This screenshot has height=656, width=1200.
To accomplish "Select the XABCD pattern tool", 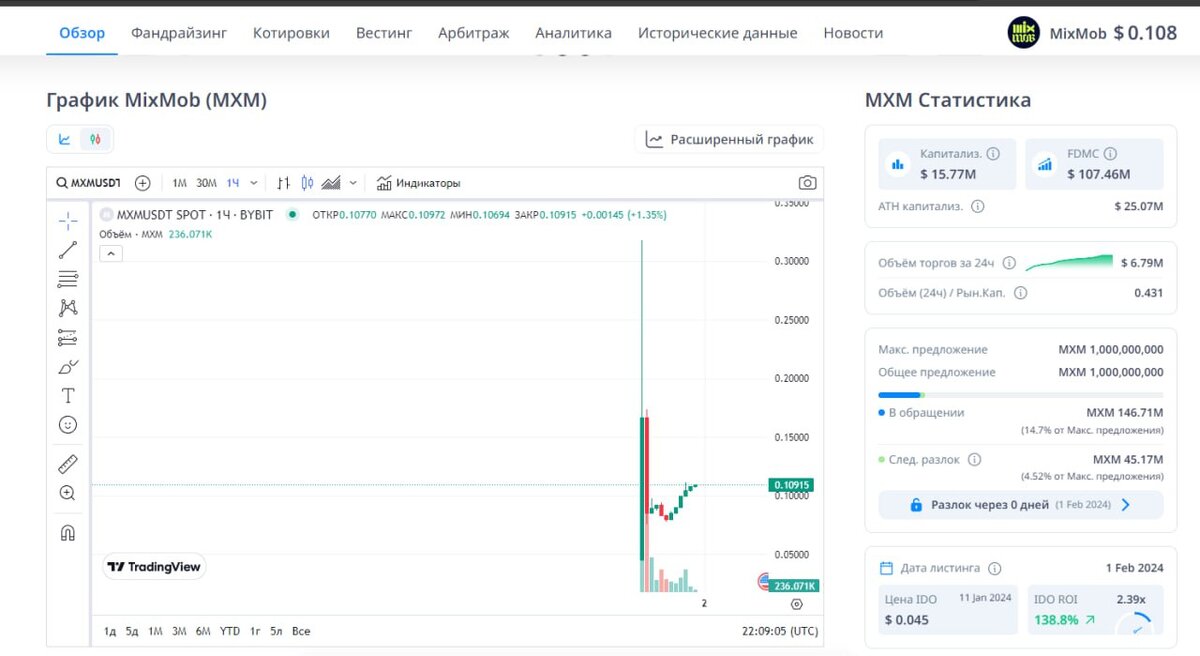I will click(68, 308).
